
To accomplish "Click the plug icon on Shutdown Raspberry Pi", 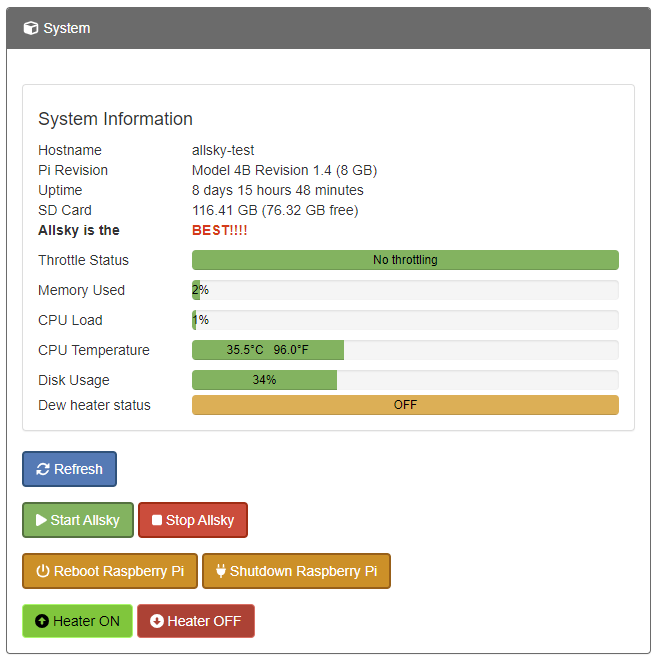I will pos(220,571).
